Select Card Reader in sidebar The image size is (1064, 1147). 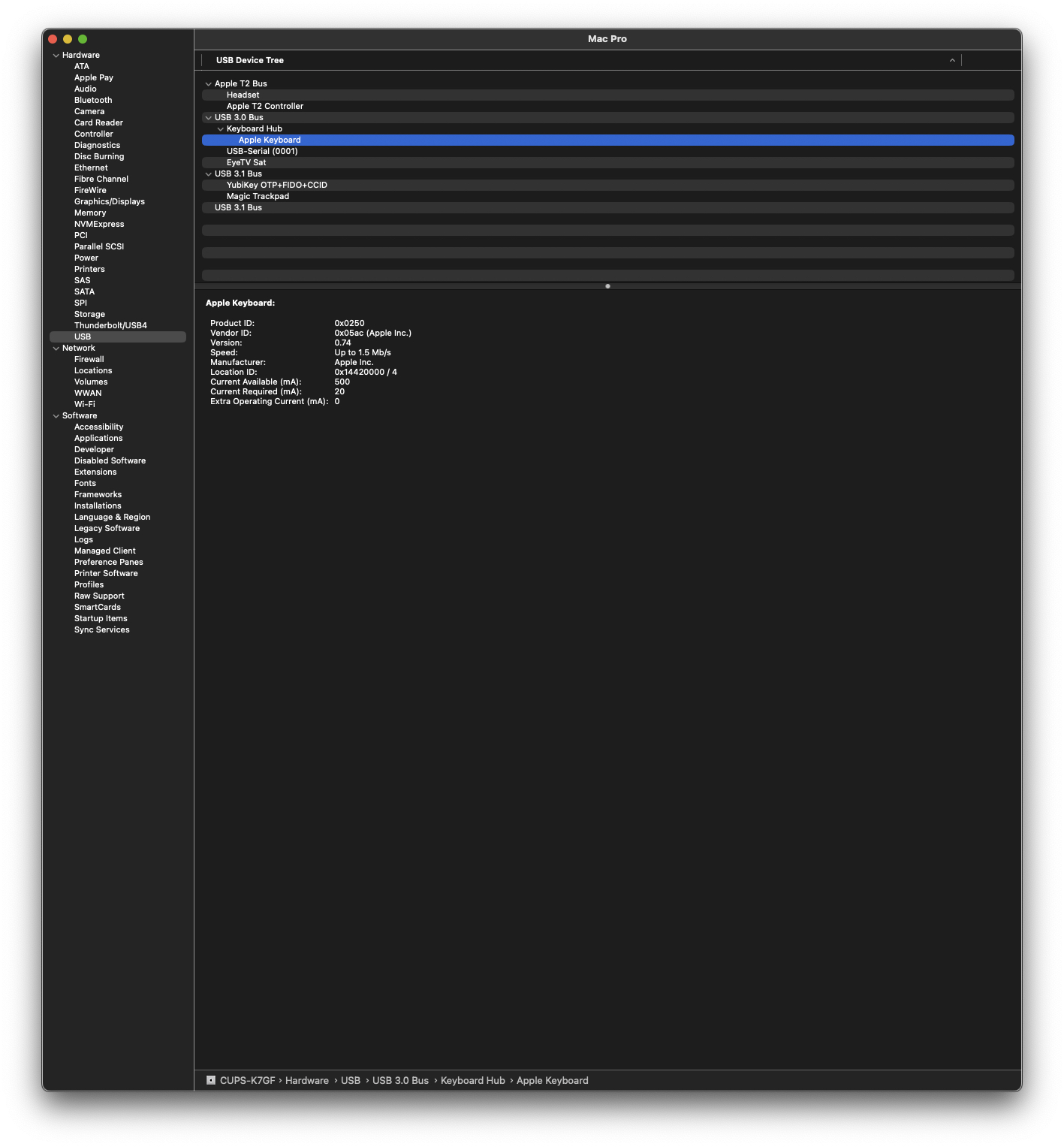(x=98, y=123)
